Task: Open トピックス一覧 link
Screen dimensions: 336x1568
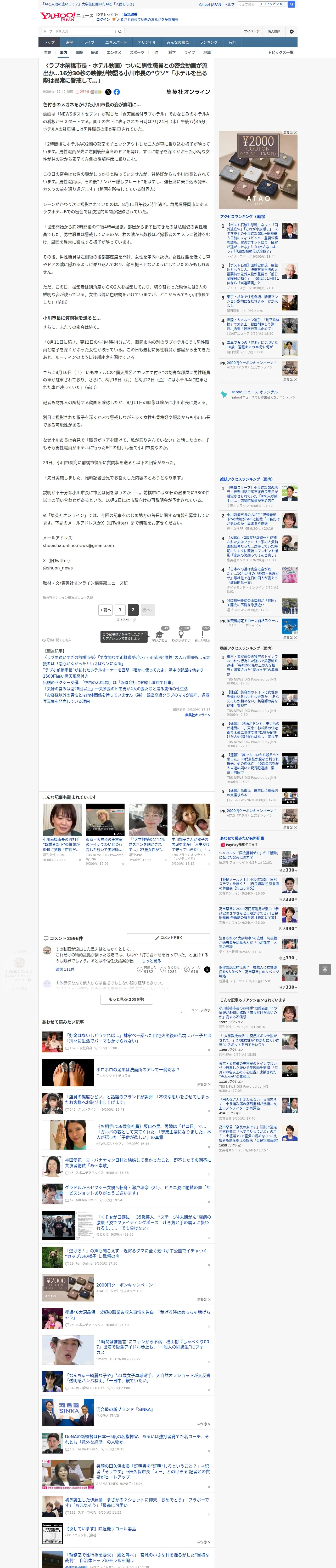Action: click(x=281, y=52)
